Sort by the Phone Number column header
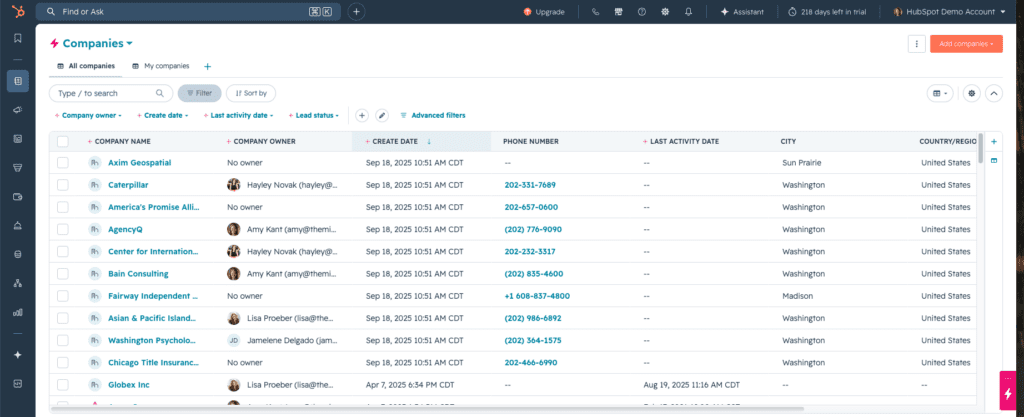This screenshot has height=417, width=1024. (x=530, y=142)
